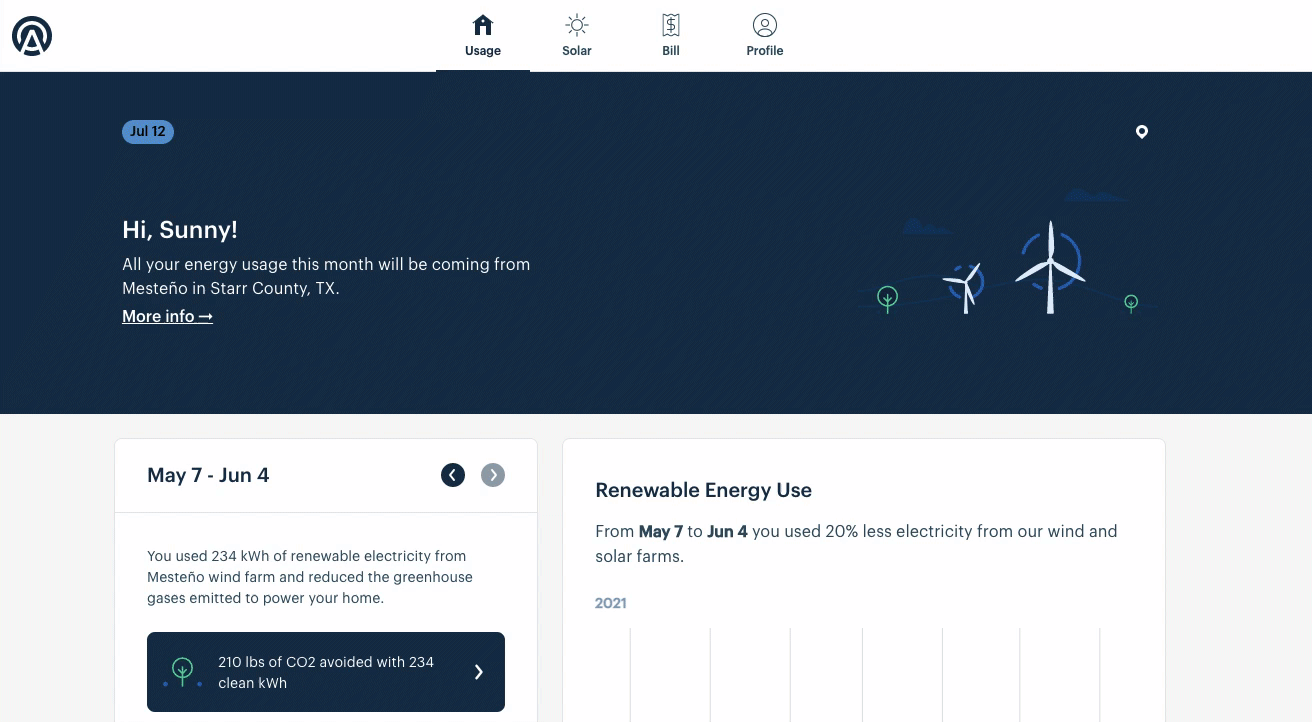1312x722 pixels.
Task: Click the large wind turbine illustration
Action: click(1050, 267)
